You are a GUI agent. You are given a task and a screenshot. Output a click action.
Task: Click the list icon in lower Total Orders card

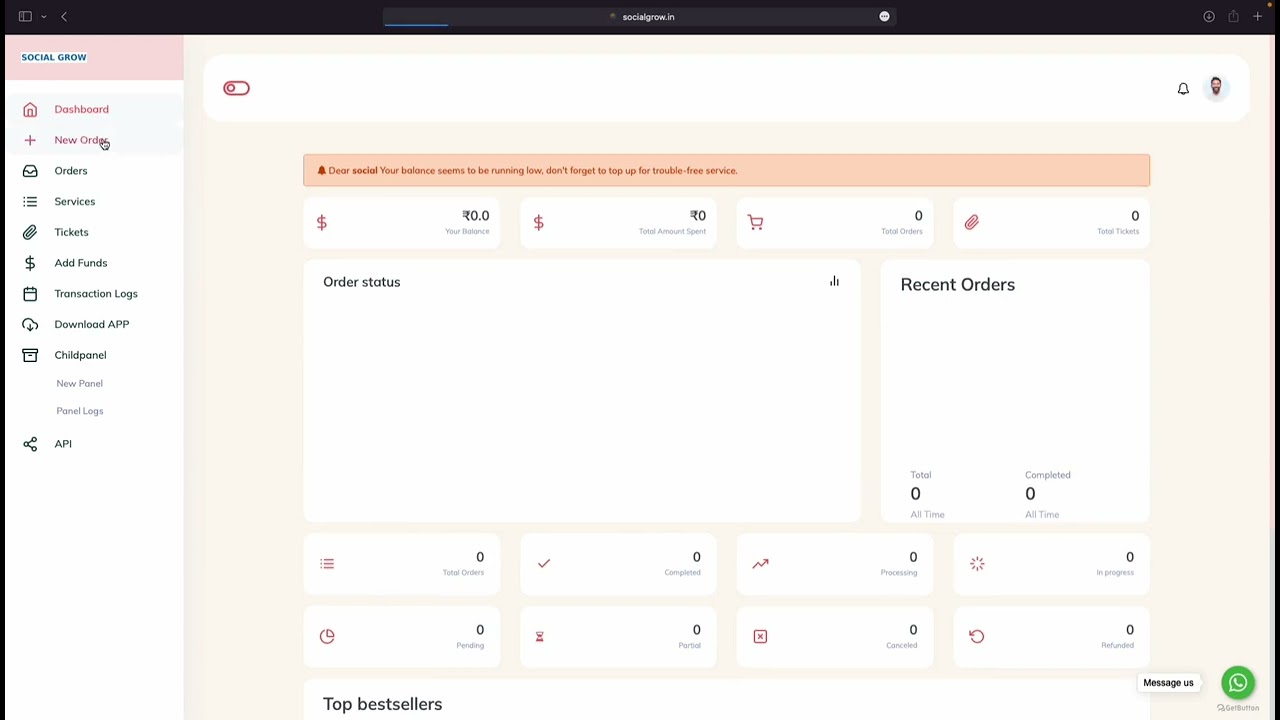click(x=327, y=564)
